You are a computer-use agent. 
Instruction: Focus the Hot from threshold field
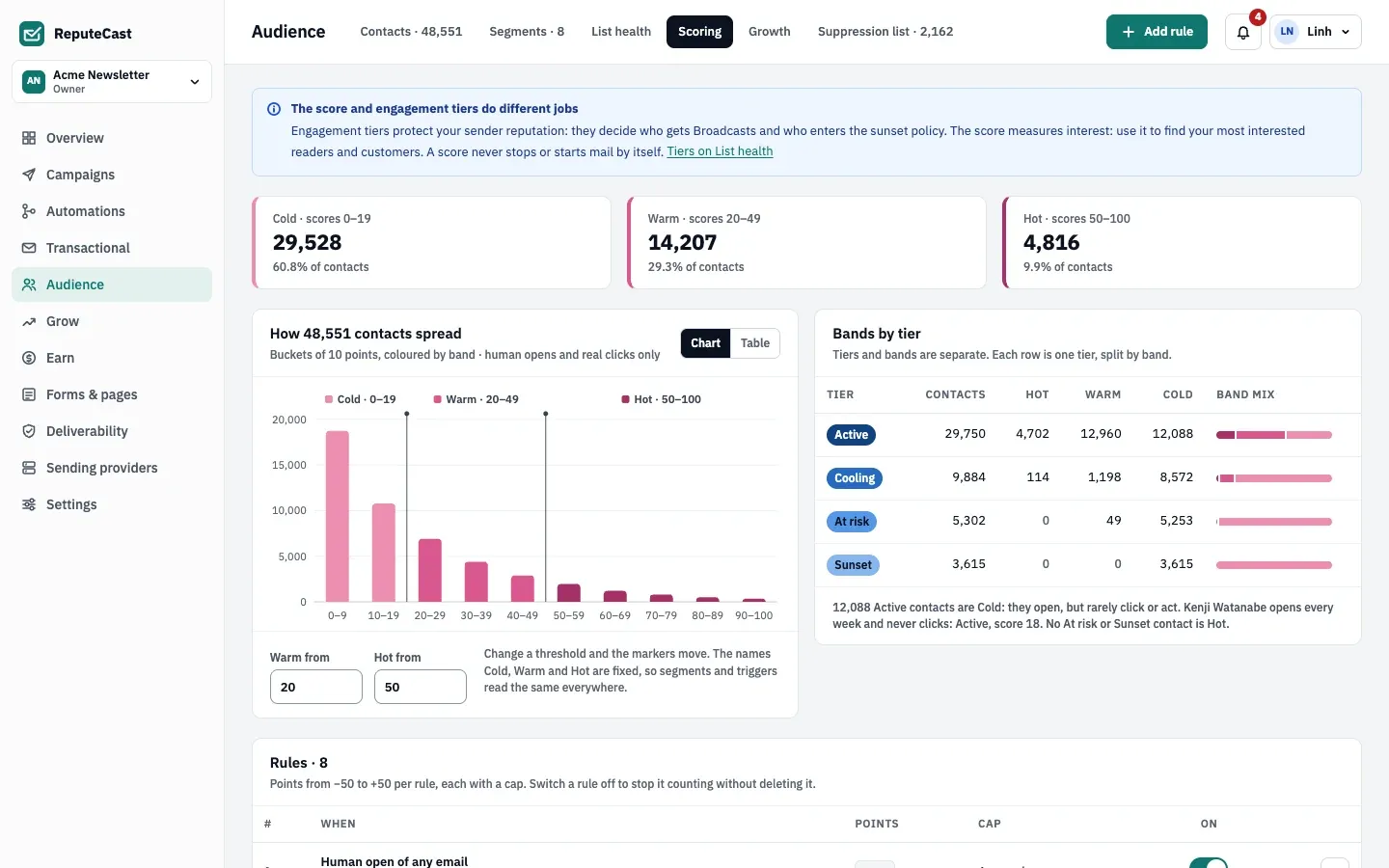click(x=421, y=687)
